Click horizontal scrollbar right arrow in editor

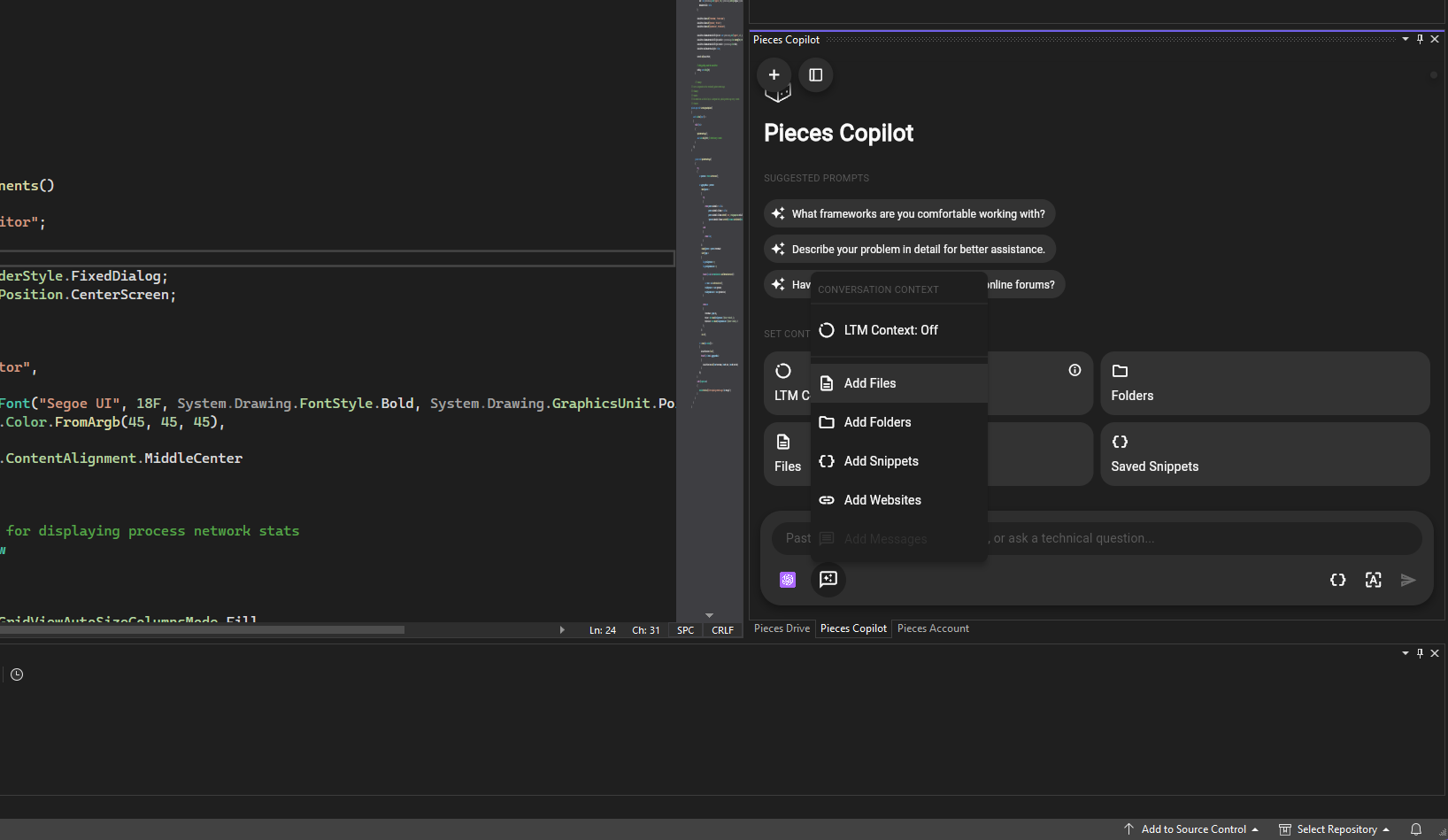(562, 630)
